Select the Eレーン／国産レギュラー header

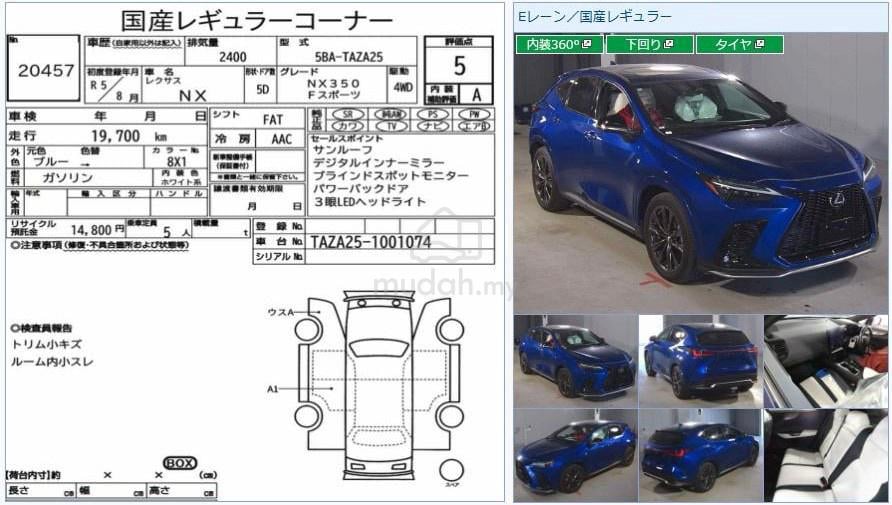pyautogui.click(x=595, y=16)
